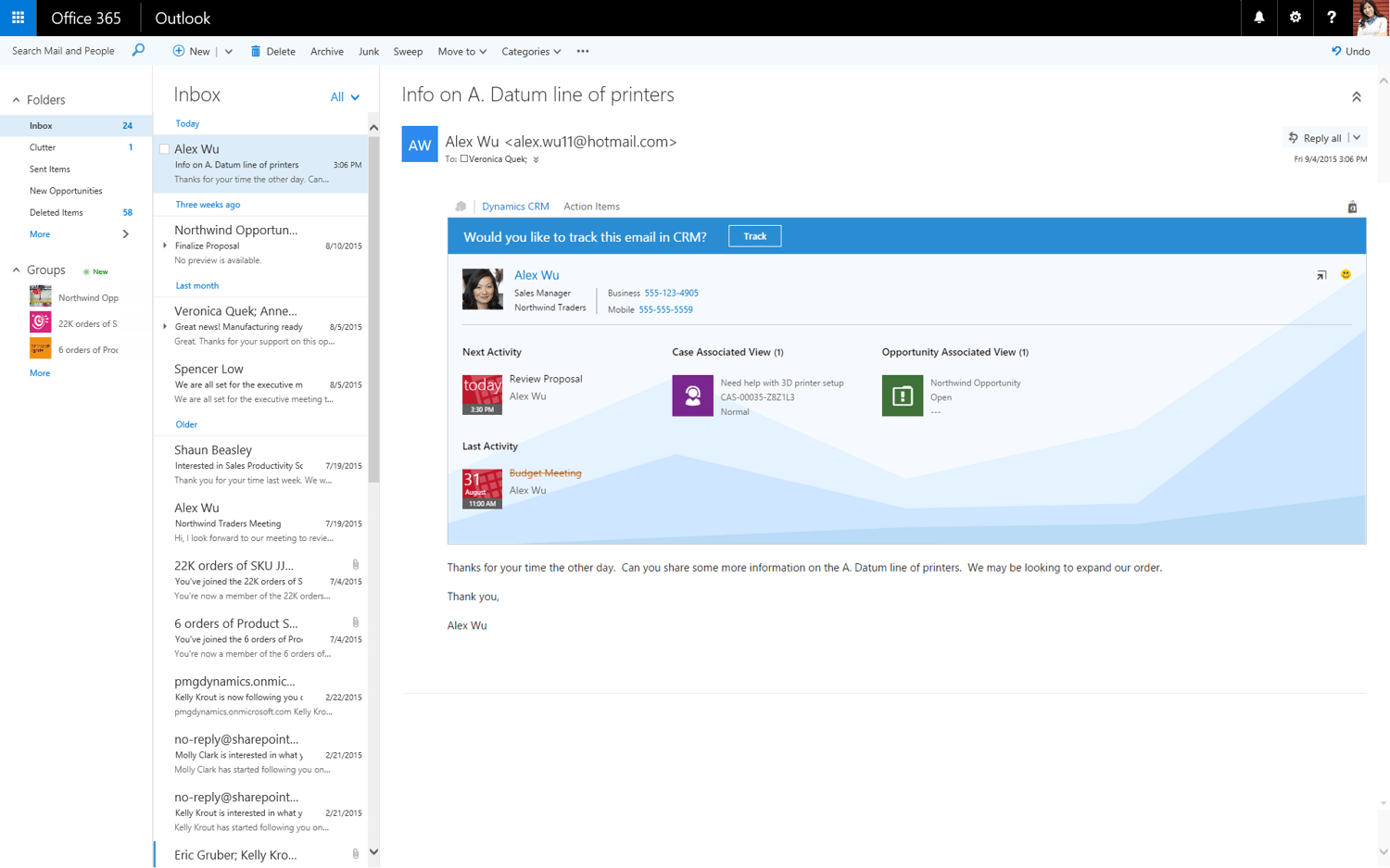Call business number 555-123-4905
This screenshot has height=868, width=1390.
[x=671, y=293]
